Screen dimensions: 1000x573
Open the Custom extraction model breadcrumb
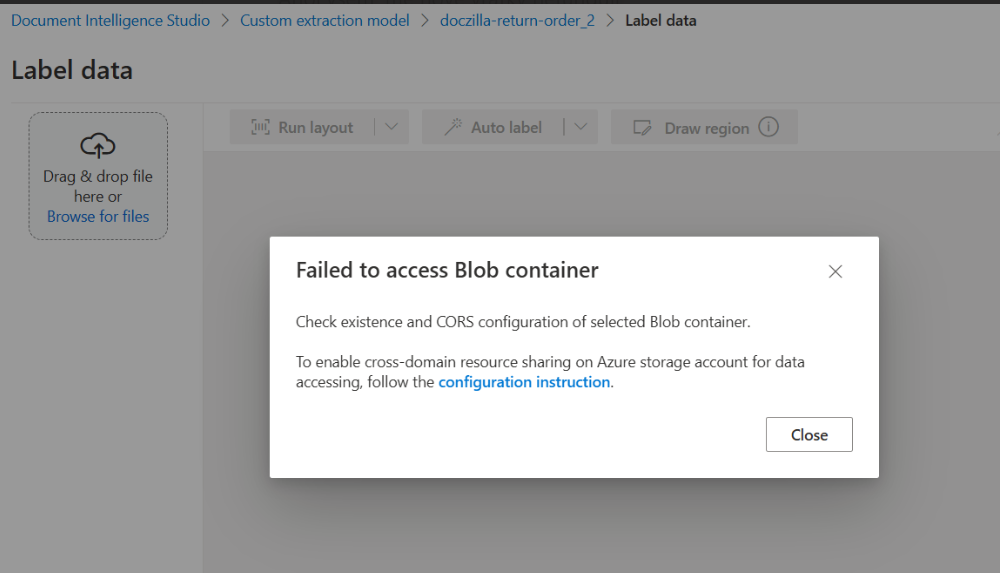pos(325,20)
